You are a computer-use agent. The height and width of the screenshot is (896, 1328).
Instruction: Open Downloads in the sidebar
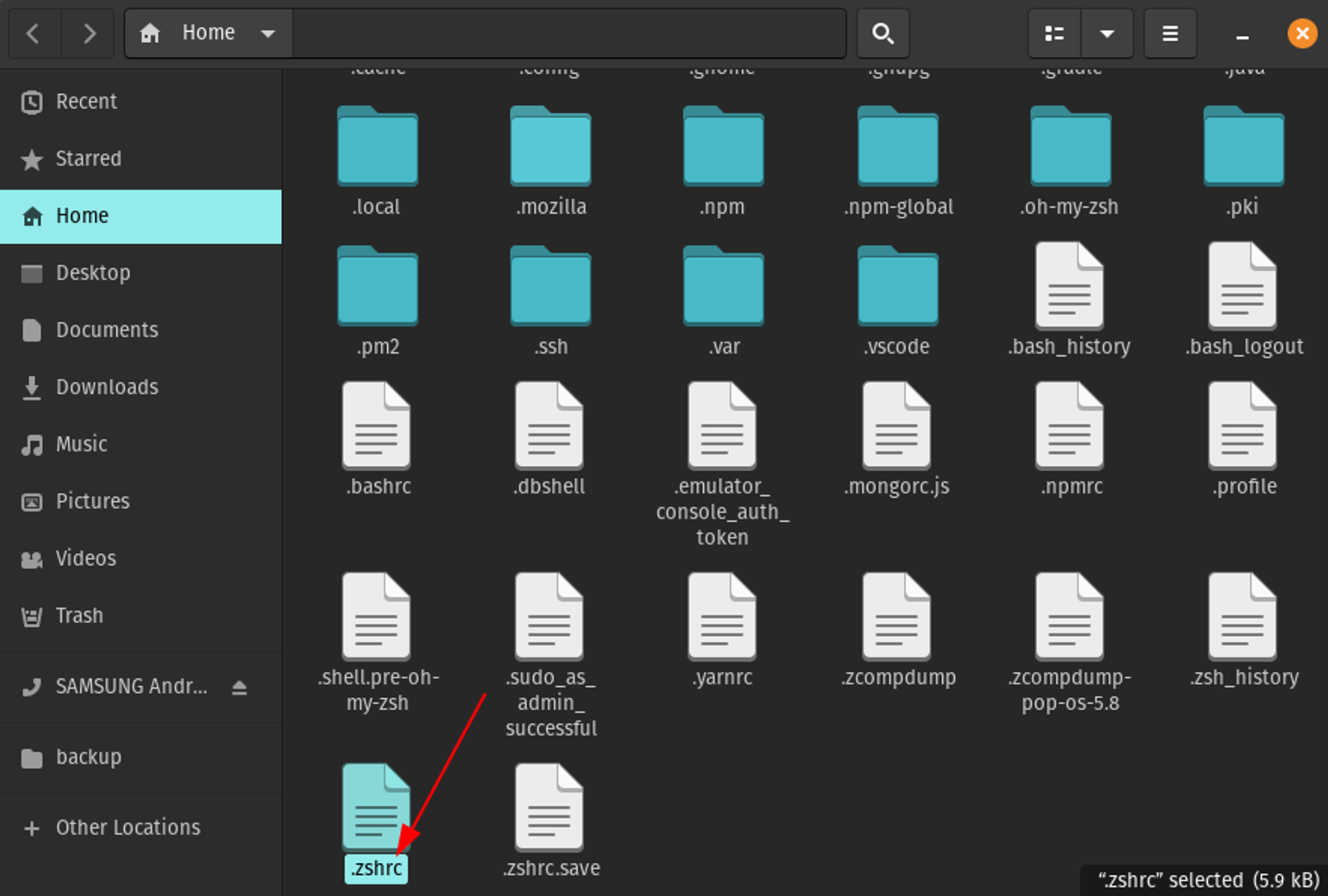[x=107, y=387]
